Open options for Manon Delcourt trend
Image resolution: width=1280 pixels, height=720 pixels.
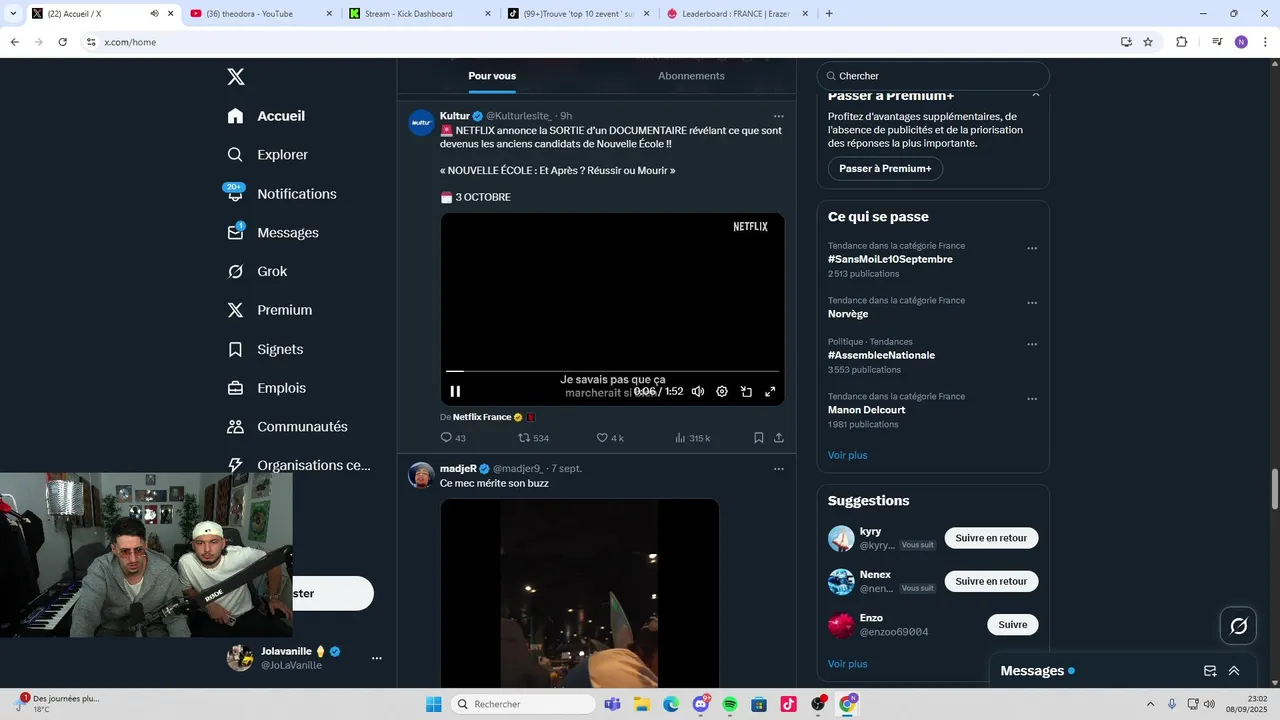[x=1032, y=399]
